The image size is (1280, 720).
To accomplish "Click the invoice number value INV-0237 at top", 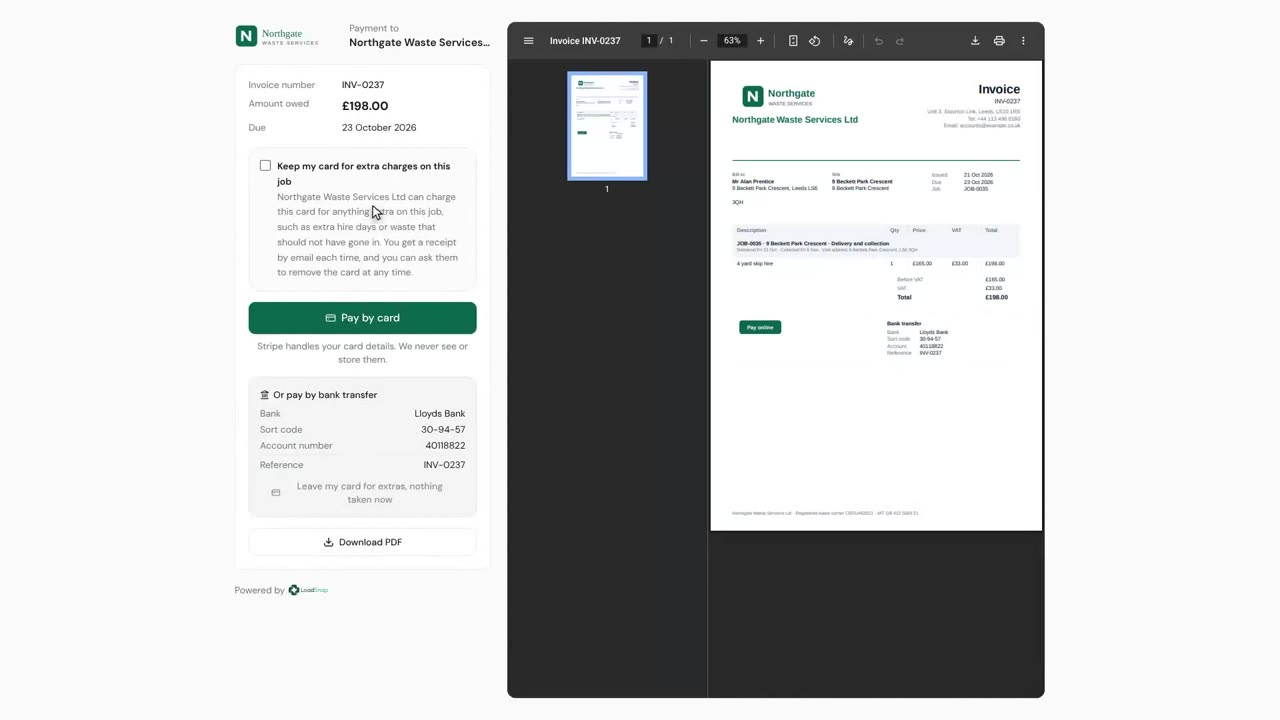I will tap(363, 85).
